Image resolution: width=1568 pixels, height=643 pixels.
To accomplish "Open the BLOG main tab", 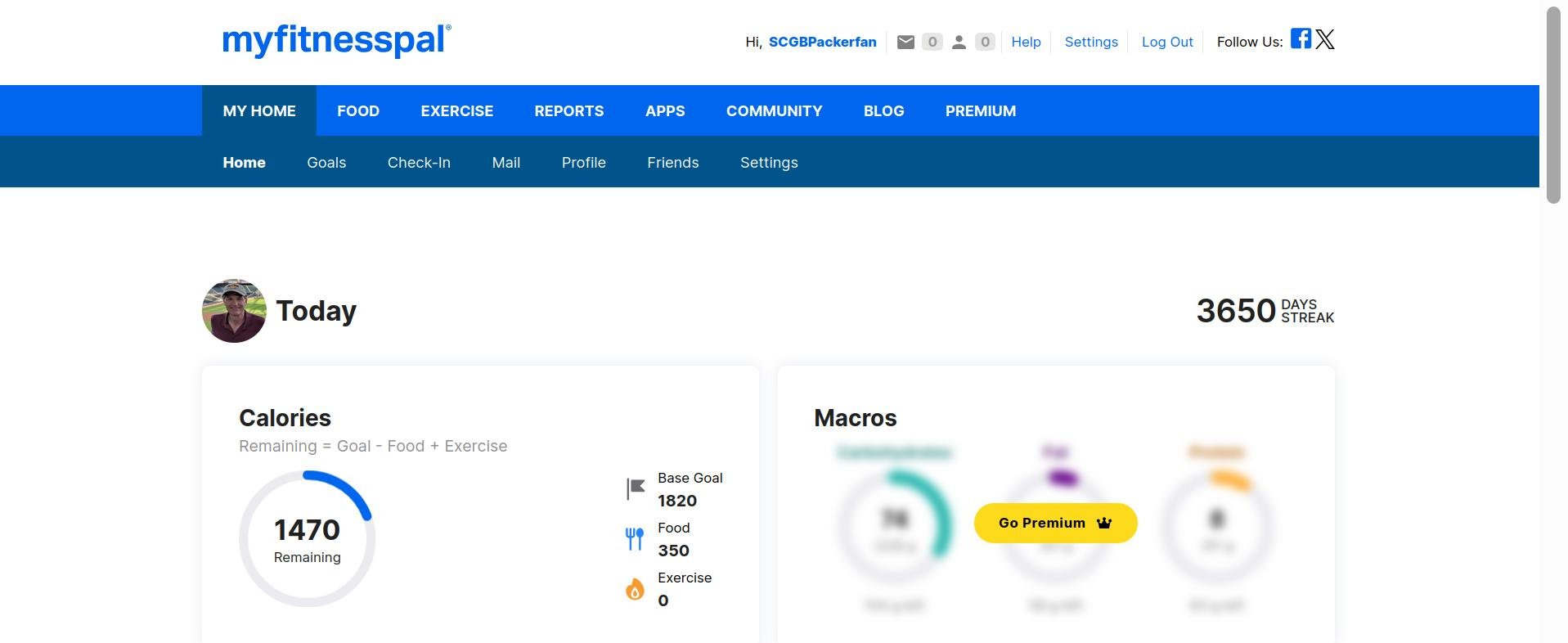I will click(x=884, y=110).
